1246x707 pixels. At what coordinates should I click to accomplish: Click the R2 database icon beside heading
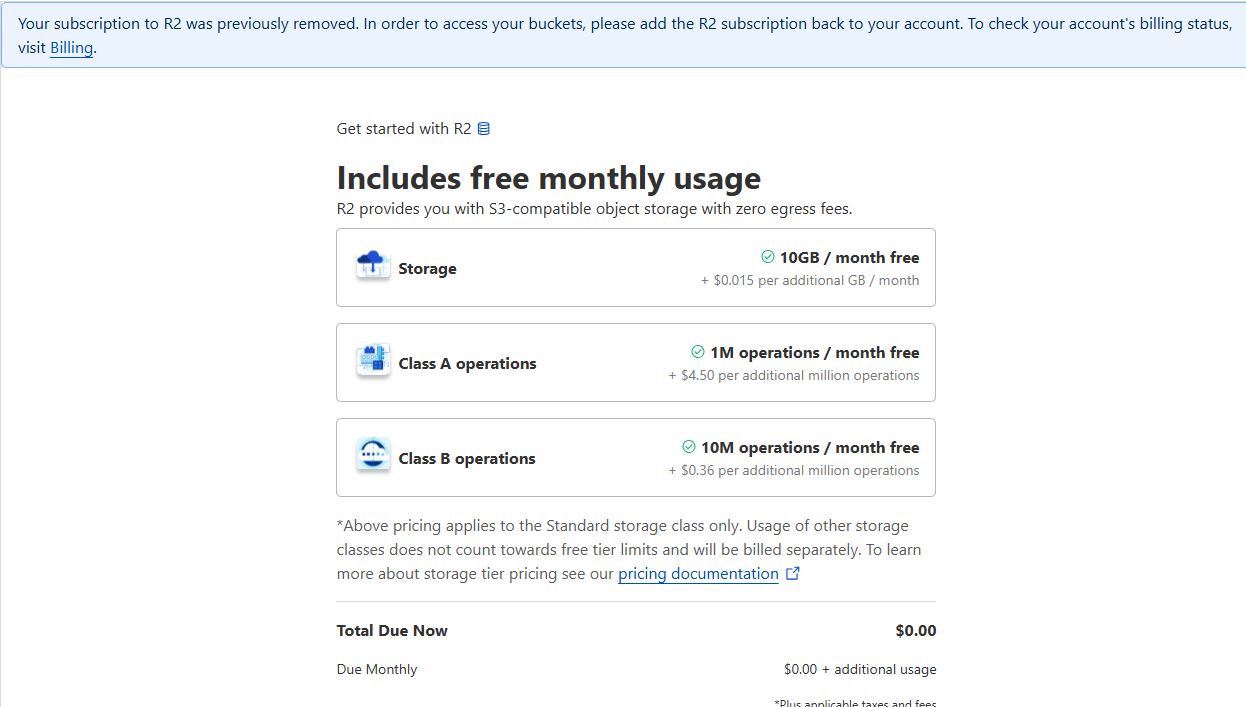tap(484, 128)
